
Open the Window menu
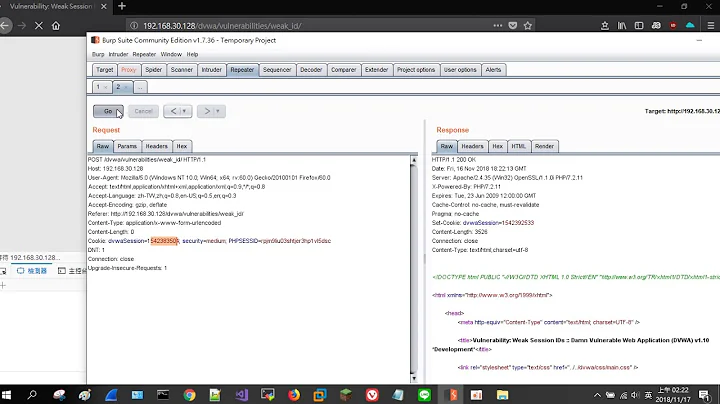tap(171, 54)
